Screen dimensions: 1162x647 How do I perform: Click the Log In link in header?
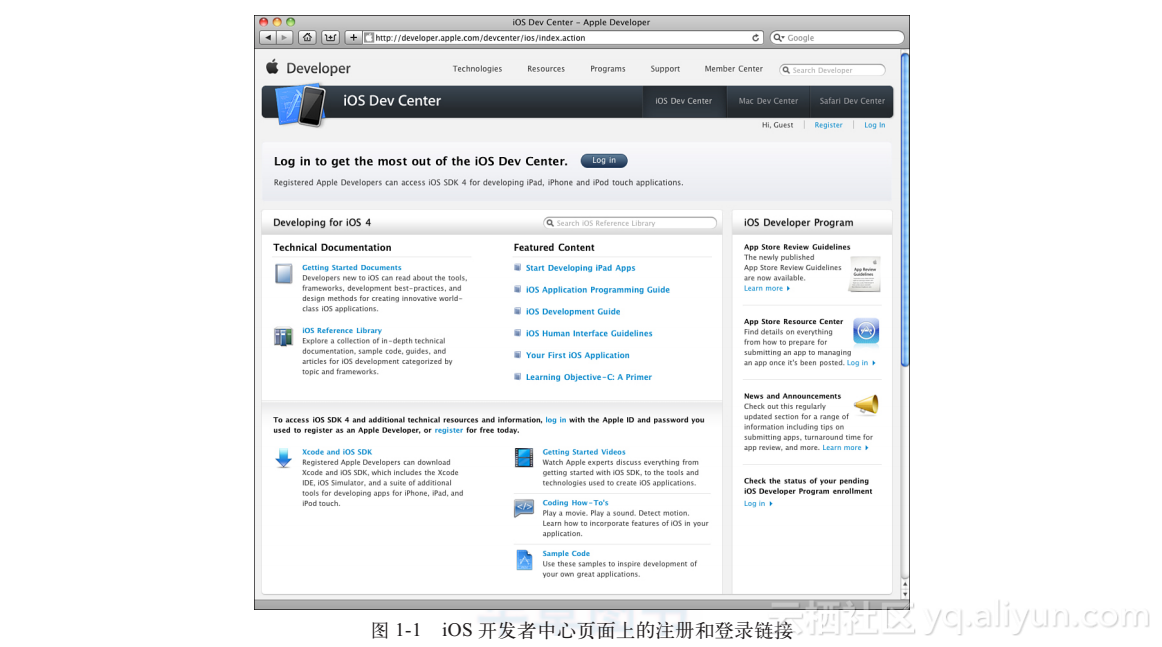[x=874, y=125]
